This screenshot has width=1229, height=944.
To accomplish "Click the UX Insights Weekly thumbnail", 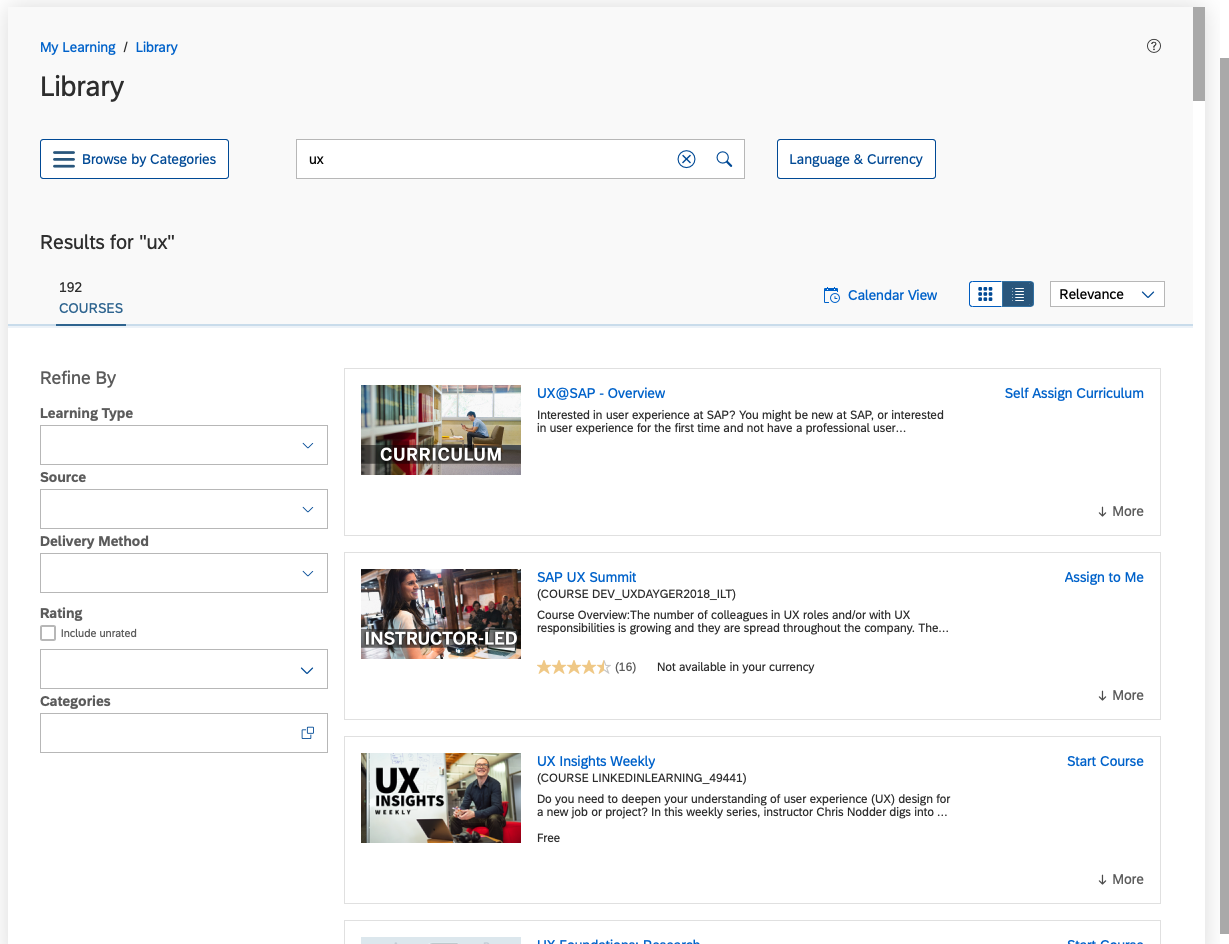I will (x=441, y=798).
